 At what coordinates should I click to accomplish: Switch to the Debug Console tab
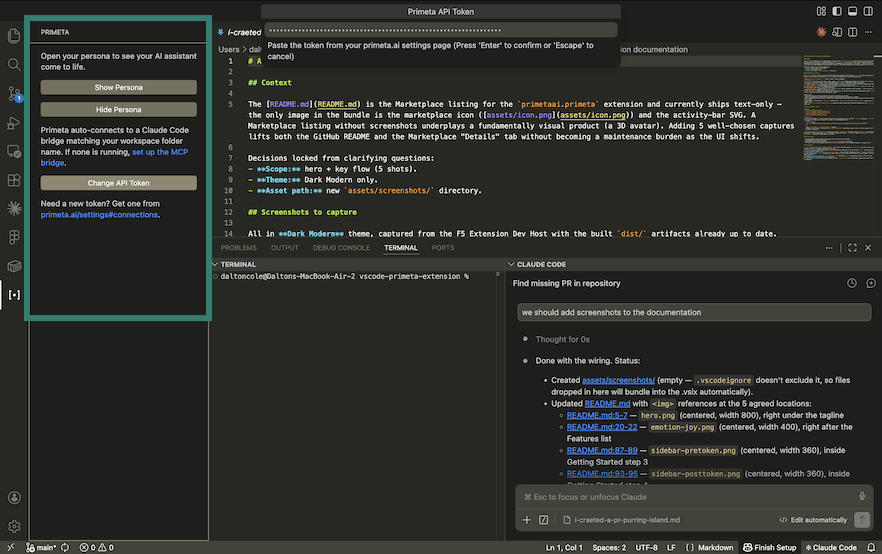(341, 247)
